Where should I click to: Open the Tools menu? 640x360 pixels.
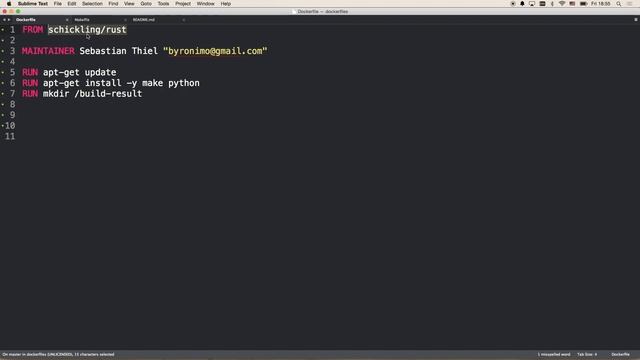click(x=163, y=4)
